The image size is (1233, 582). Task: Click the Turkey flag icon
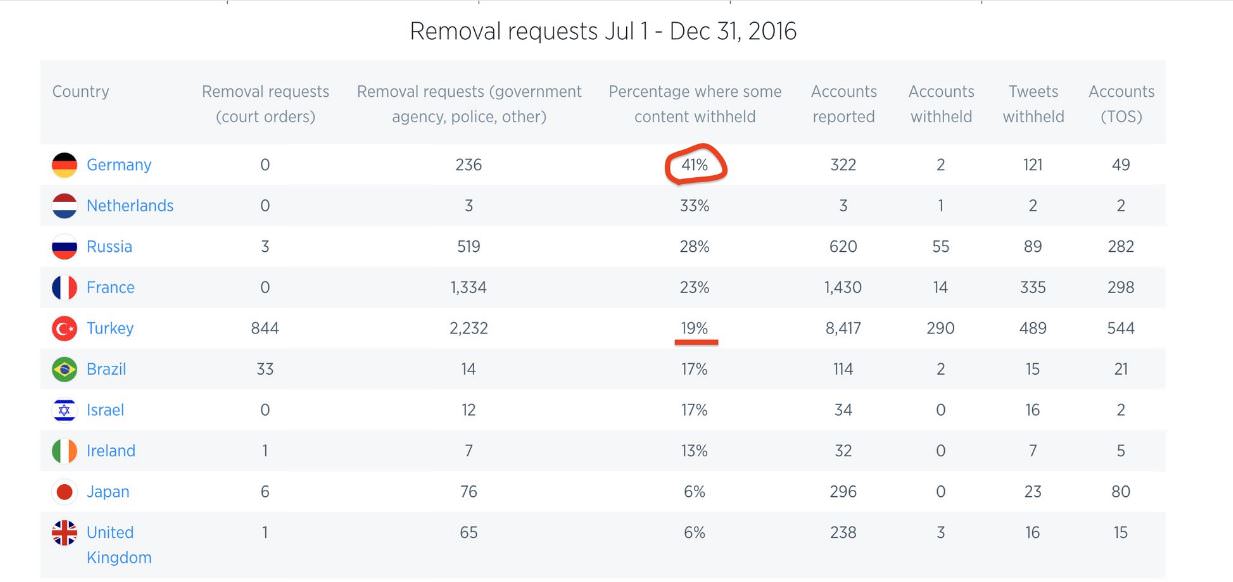point(64,328)
